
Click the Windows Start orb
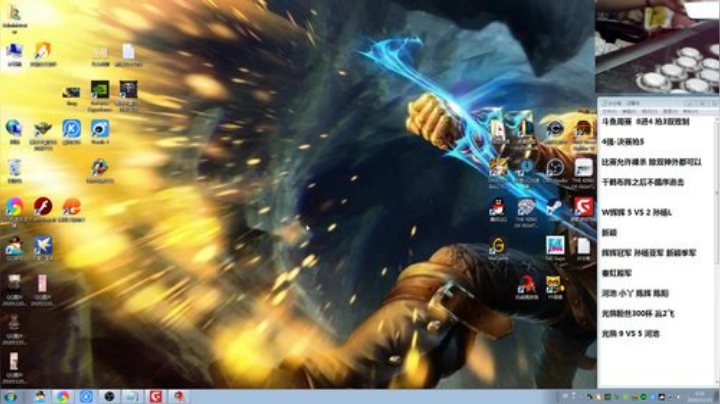coord(10,397)
